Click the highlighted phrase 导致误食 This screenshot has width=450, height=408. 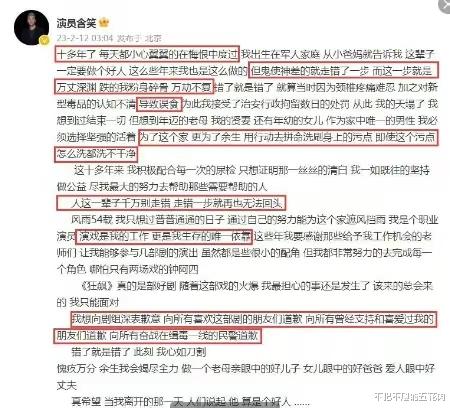(x=159, y=104)
